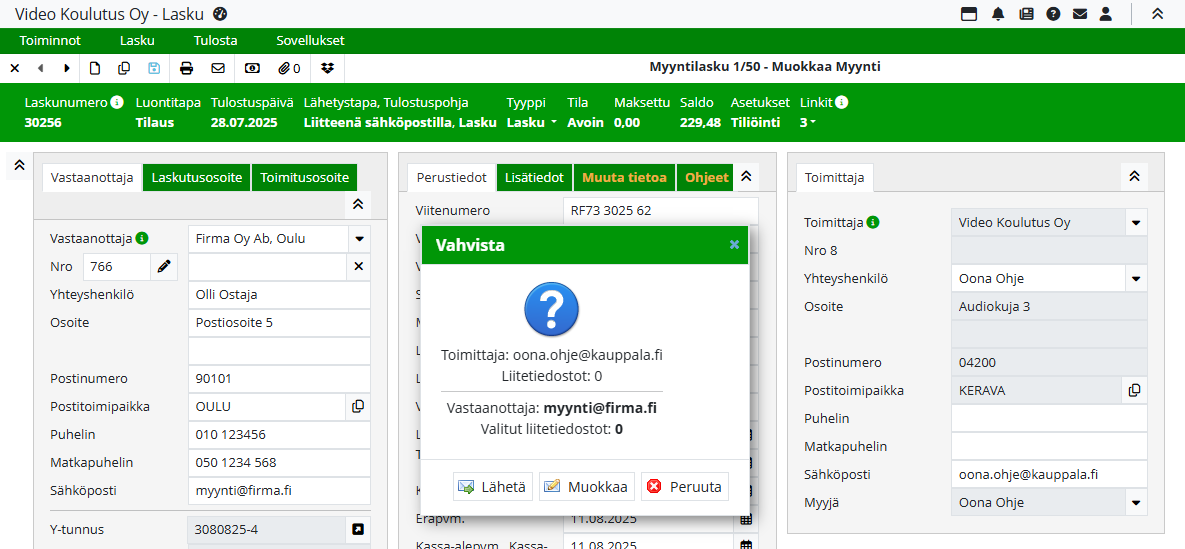1185x549 pixels.
Task: Go to the next invoice with right arrow
Action: tap(67, 68)
